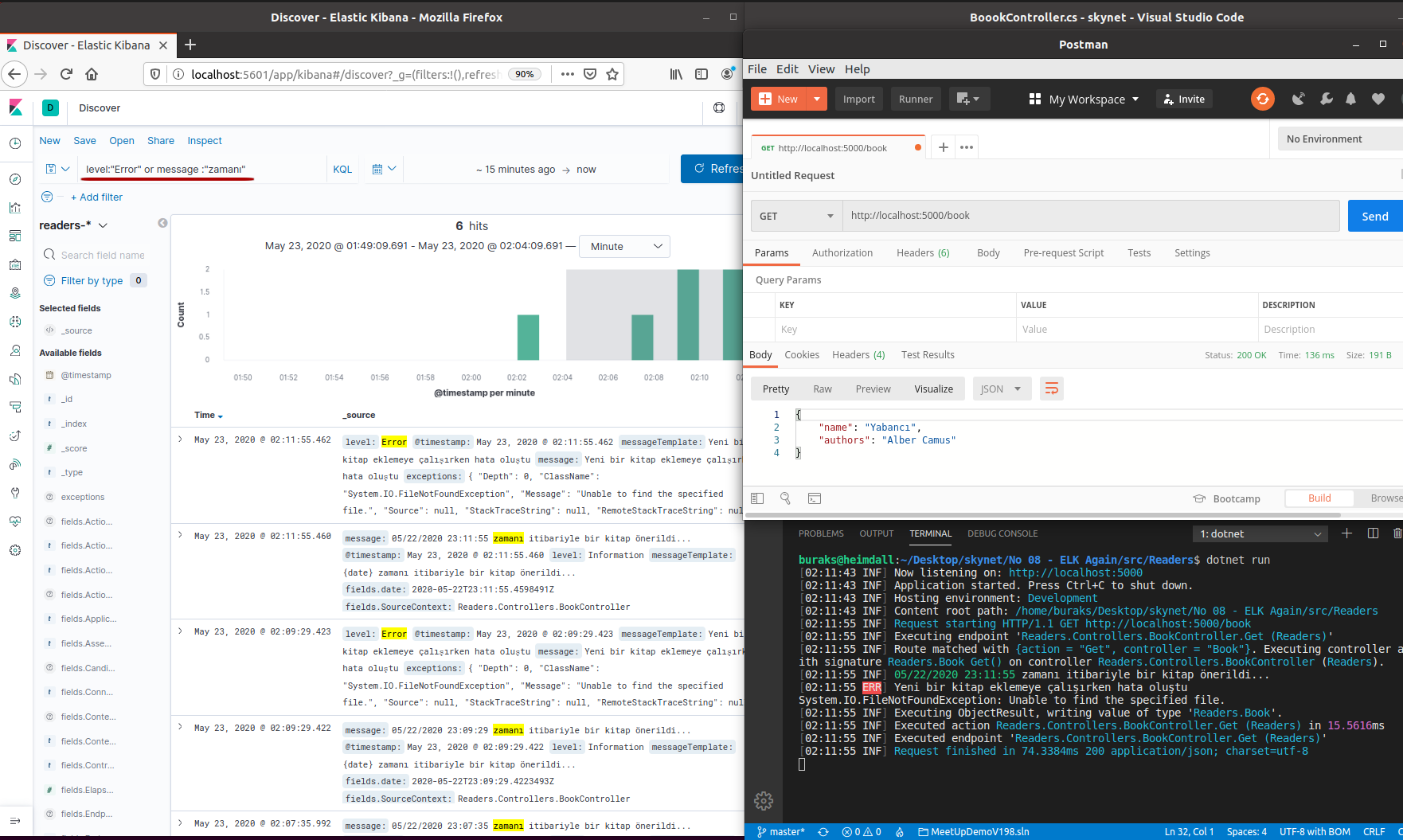Click the wrap lines icon in response body
1403x840 pixels.
pyautogui.click(x=1051, y=389)
